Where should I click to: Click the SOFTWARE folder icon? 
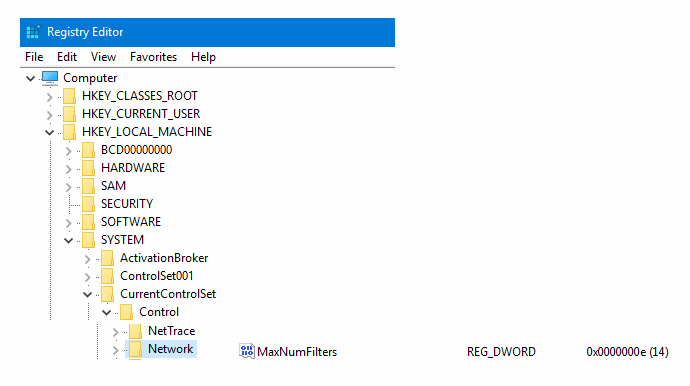88,222
